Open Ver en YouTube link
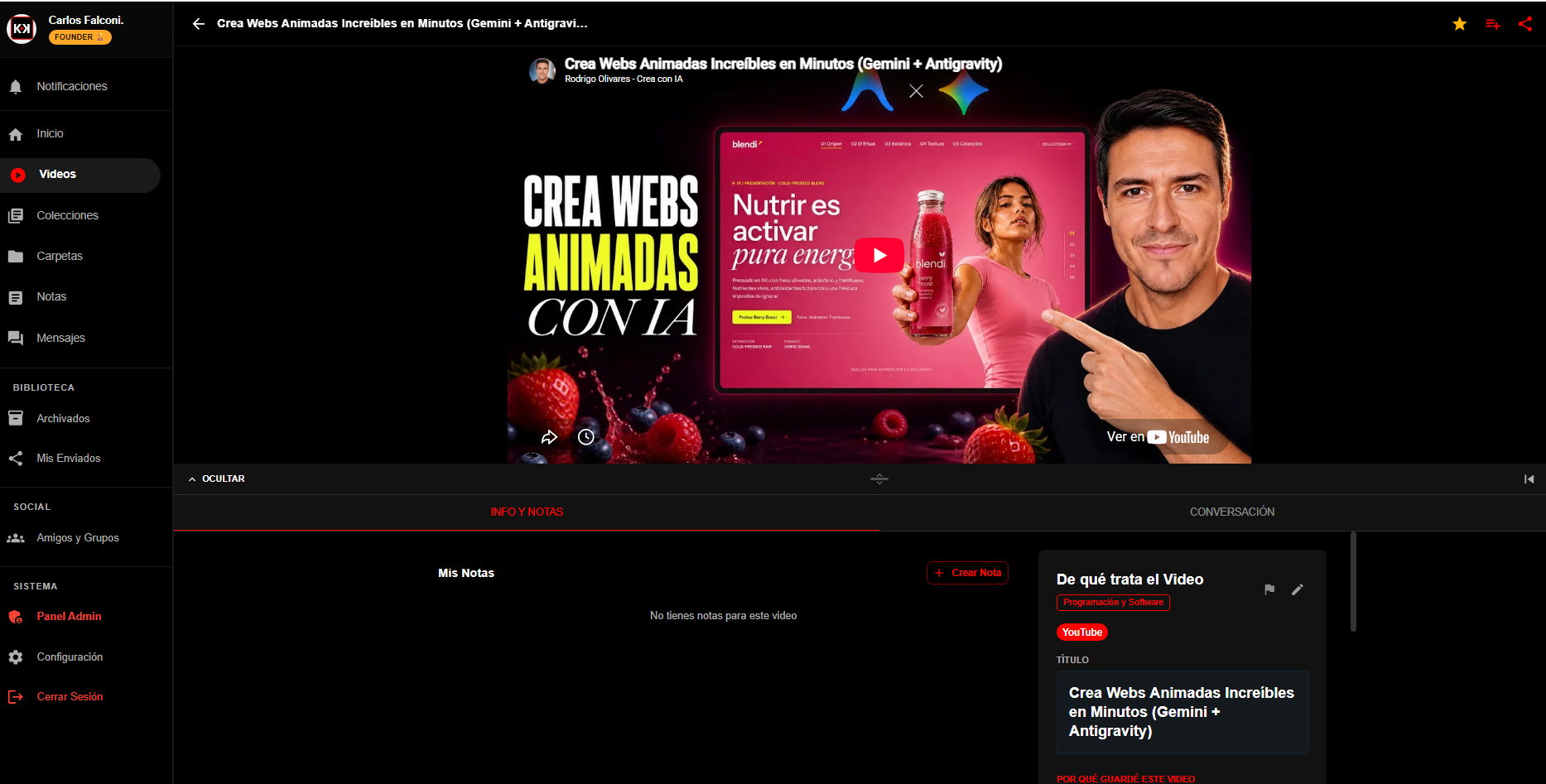Screen dimensions: 1546x784 click(x=1158, y=437)
